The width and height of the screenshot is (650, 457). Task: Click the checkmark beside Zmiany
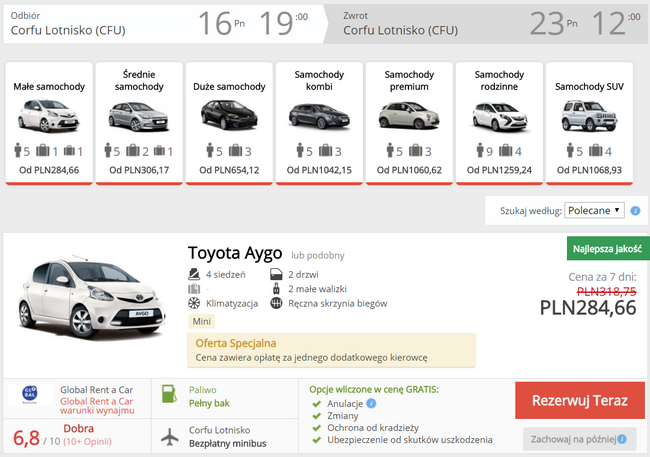coord(317,416)
